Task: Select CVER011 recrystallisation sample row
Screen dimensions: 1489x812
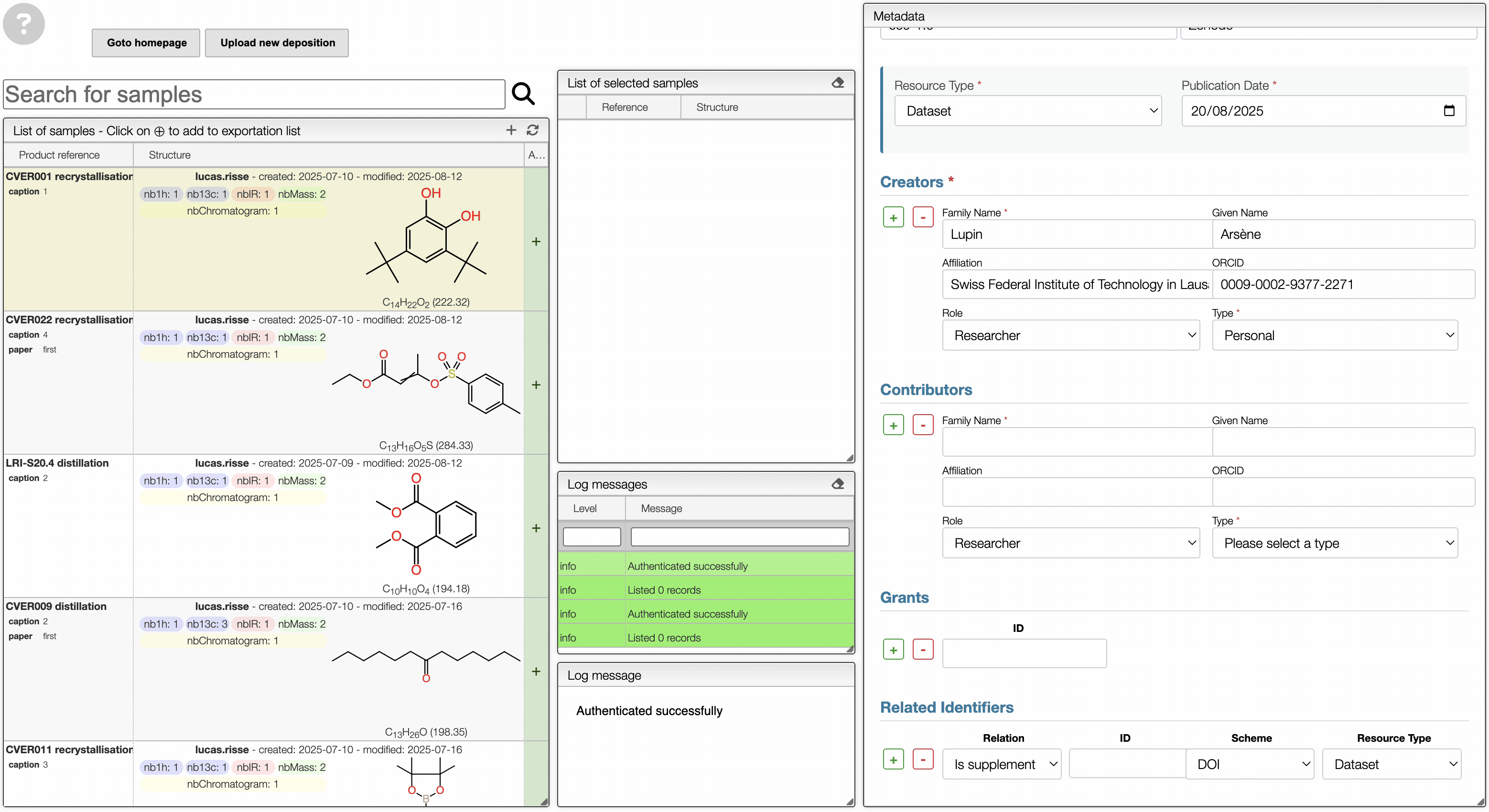Action: coord(275,774)
